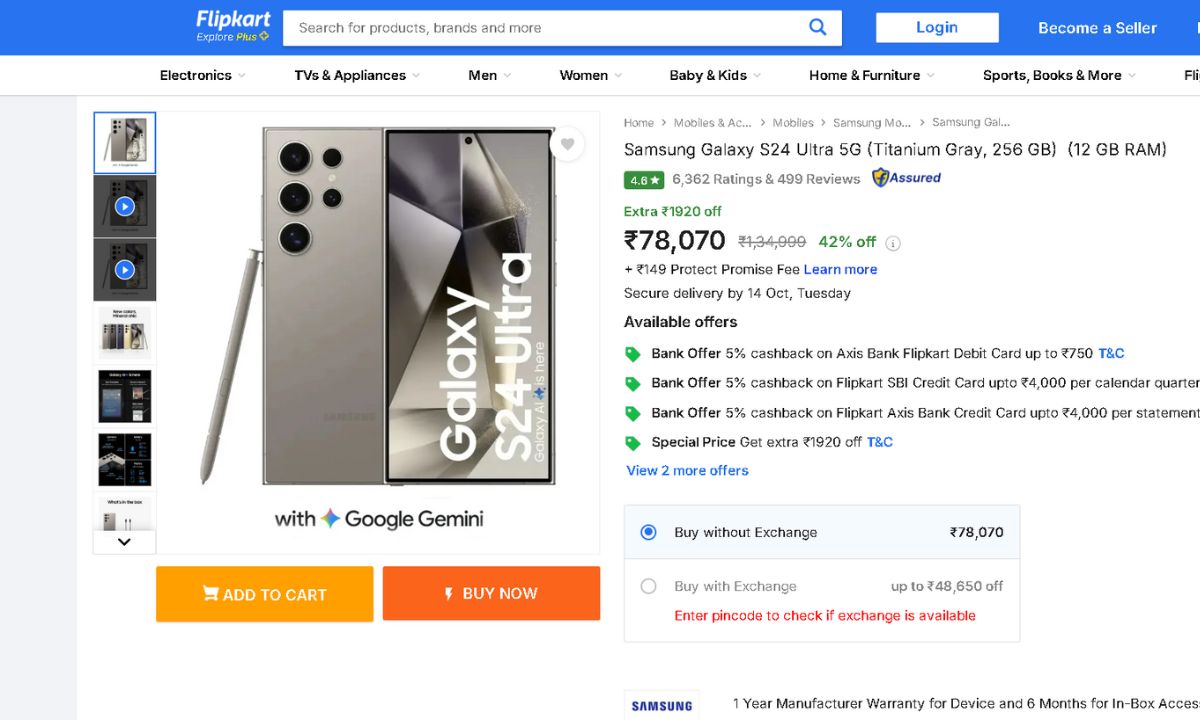Open the TVs & Appliances dropdown

tap(357, 75)
